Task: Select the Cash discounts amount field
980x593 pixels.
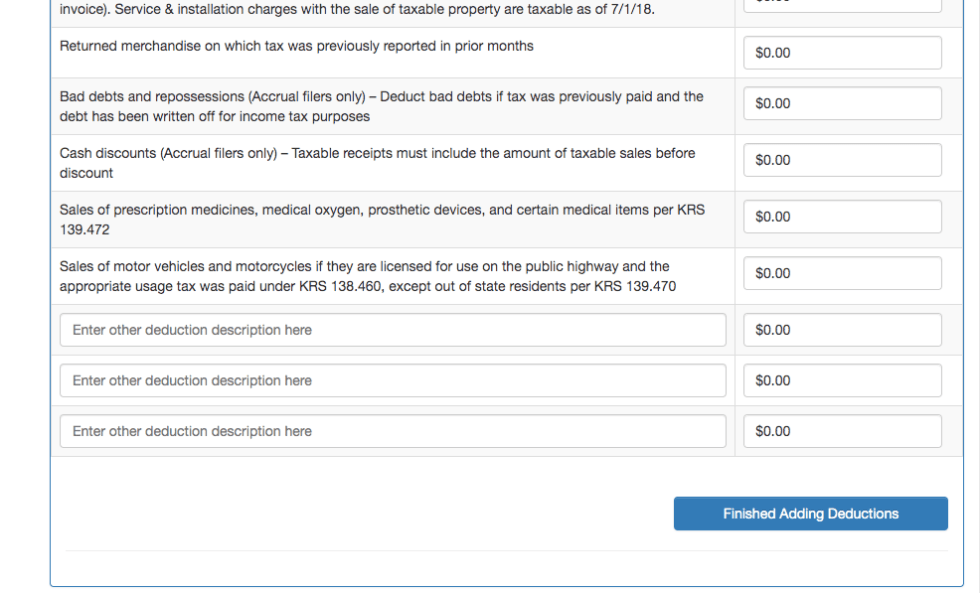Action: tap(842, 160)
